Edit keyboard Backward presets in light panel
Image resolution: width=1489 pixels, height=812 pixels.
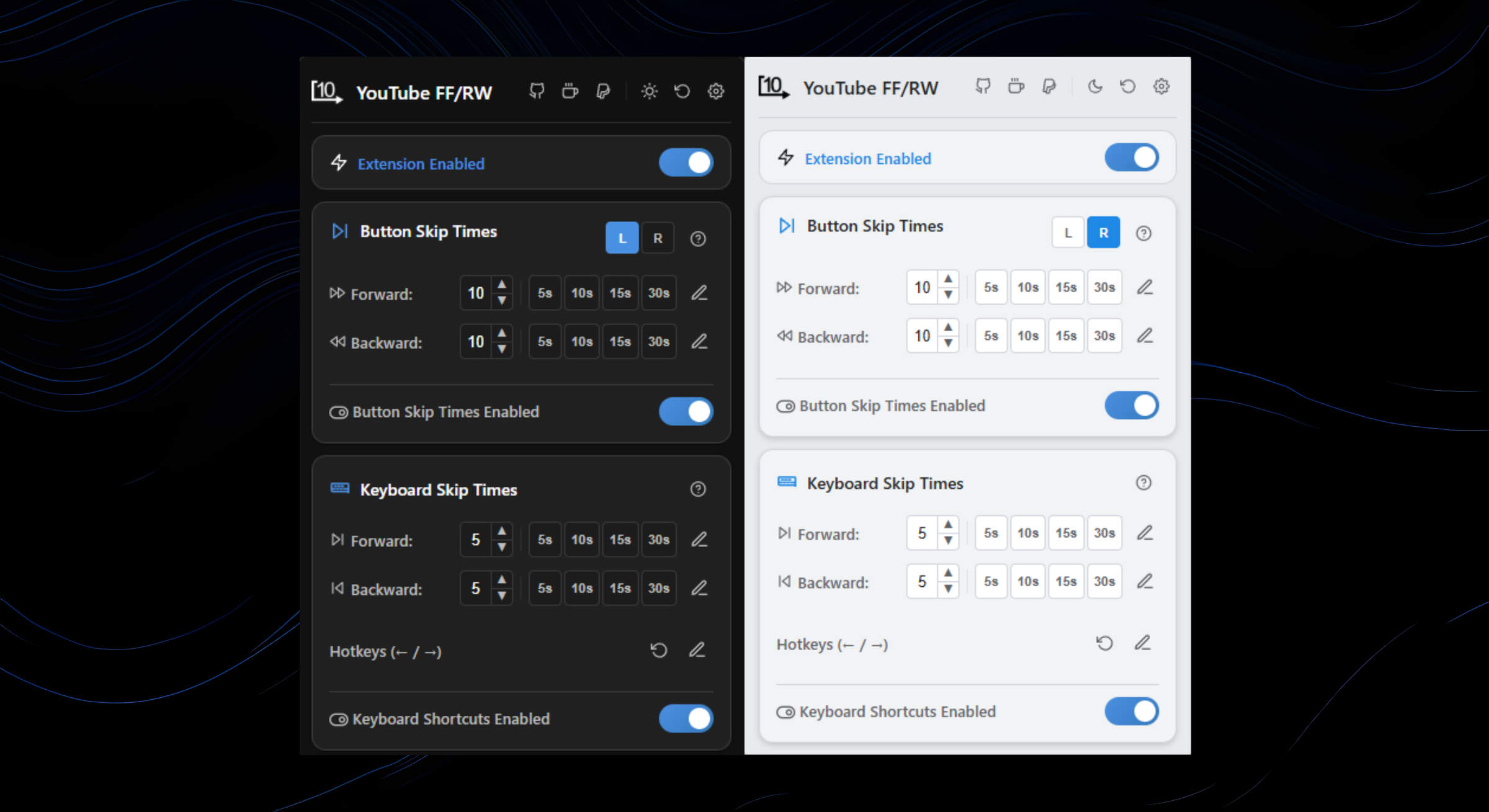click(x=1145, y=581)
